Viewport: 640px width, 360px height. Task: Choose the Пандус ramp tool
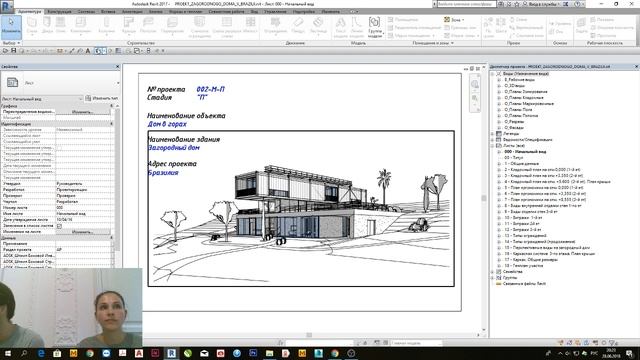click(298, 26)
